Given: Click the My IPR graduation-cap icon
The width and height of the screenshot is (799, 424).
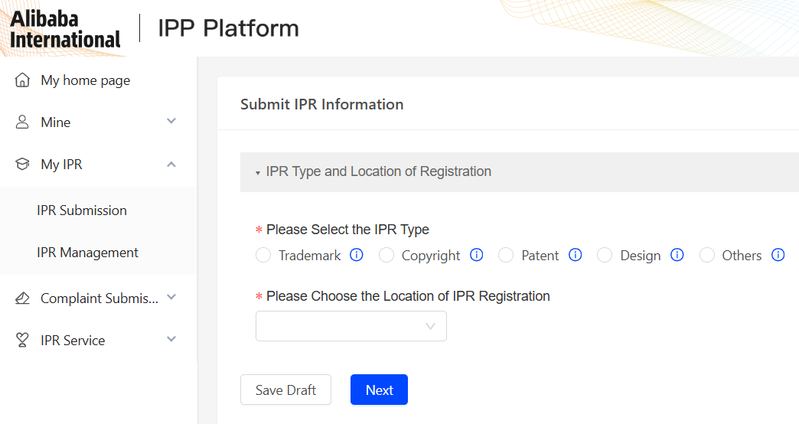Looking at the screenshot, I should pyautogui.click(x=22, y=164).
